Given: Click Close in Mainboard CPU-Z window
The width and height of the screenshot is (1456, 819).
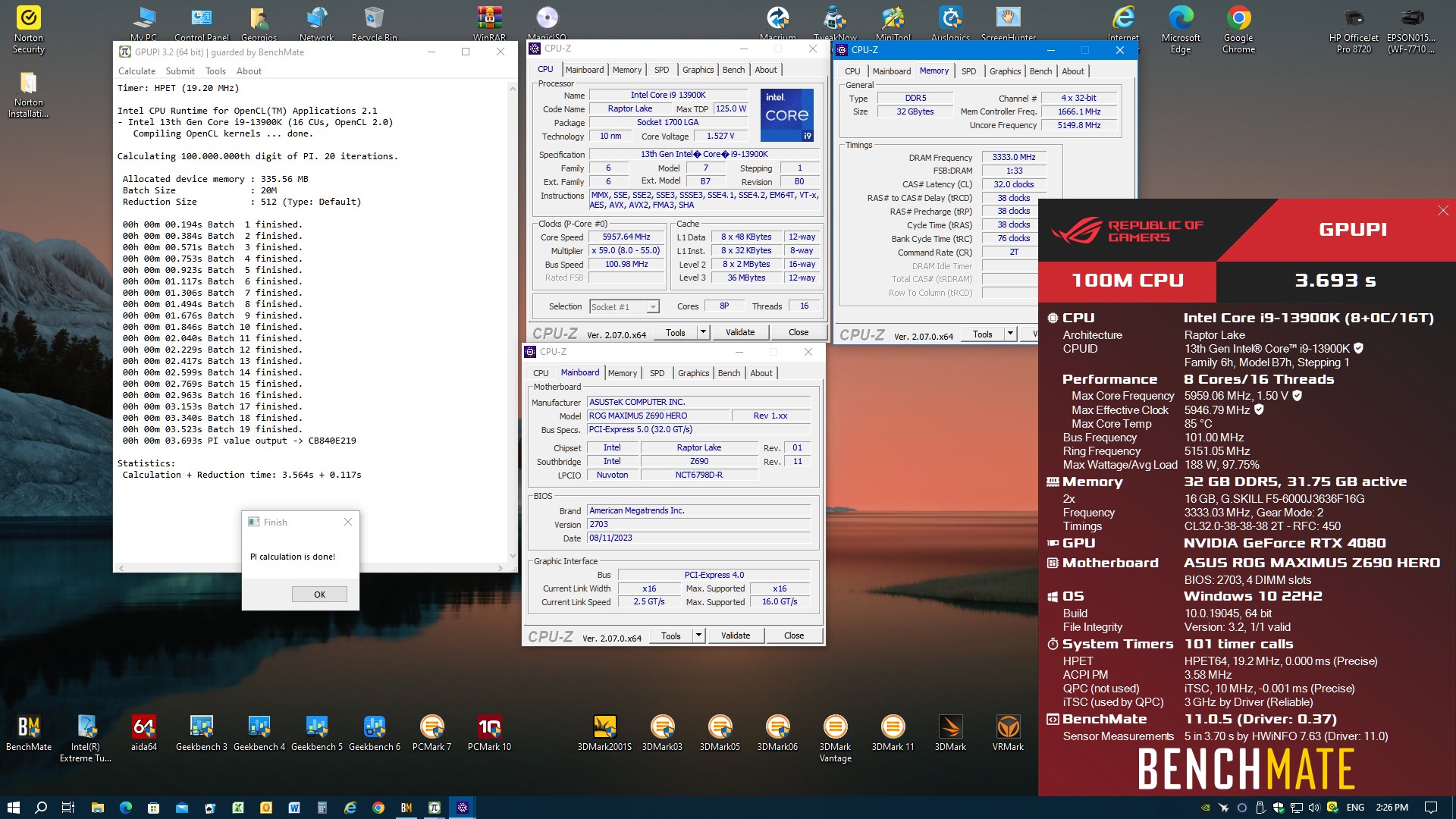Looking at the screenshot, I should coord(794,635).
